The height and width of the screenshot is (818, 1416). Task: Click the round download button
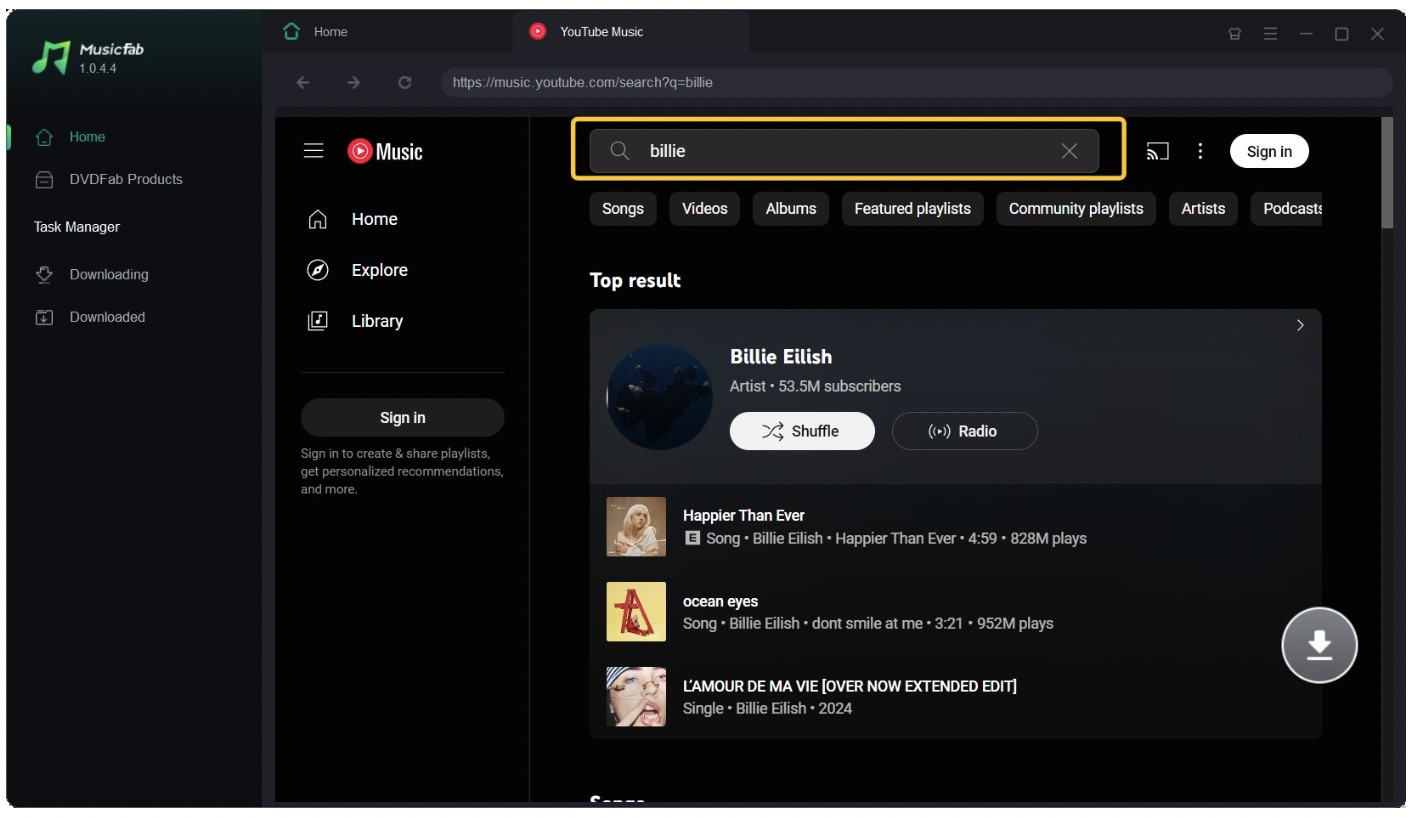pyautogui.click(x=1319, y=645)
